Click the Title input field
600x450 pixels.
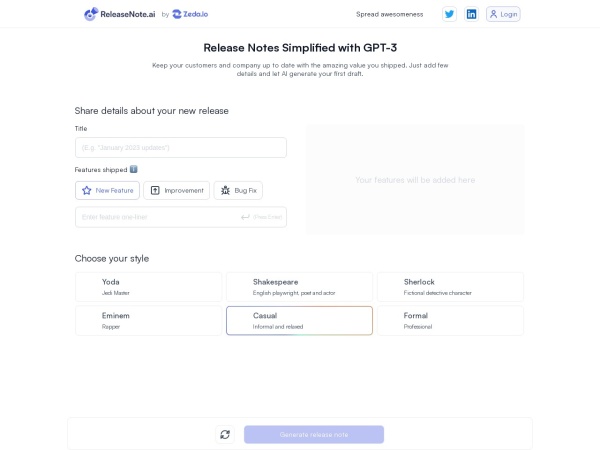tap(180, 148)
